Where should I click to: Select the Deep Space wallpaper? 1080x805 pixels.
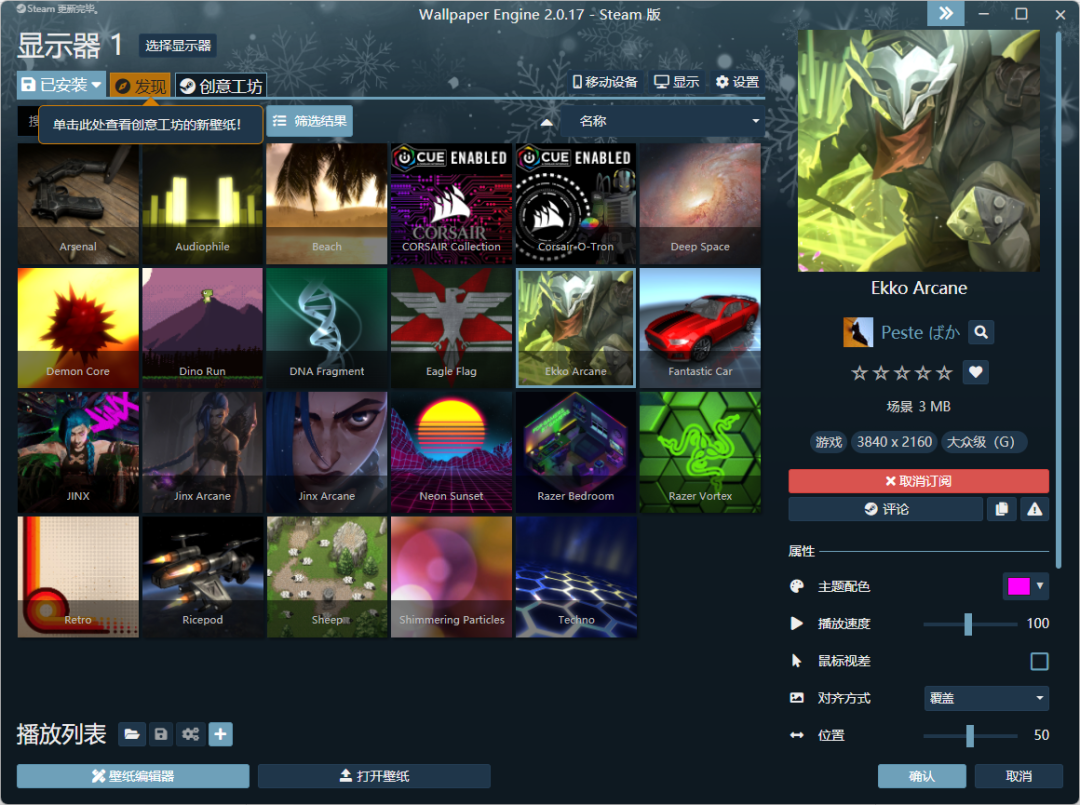point(700,204)
